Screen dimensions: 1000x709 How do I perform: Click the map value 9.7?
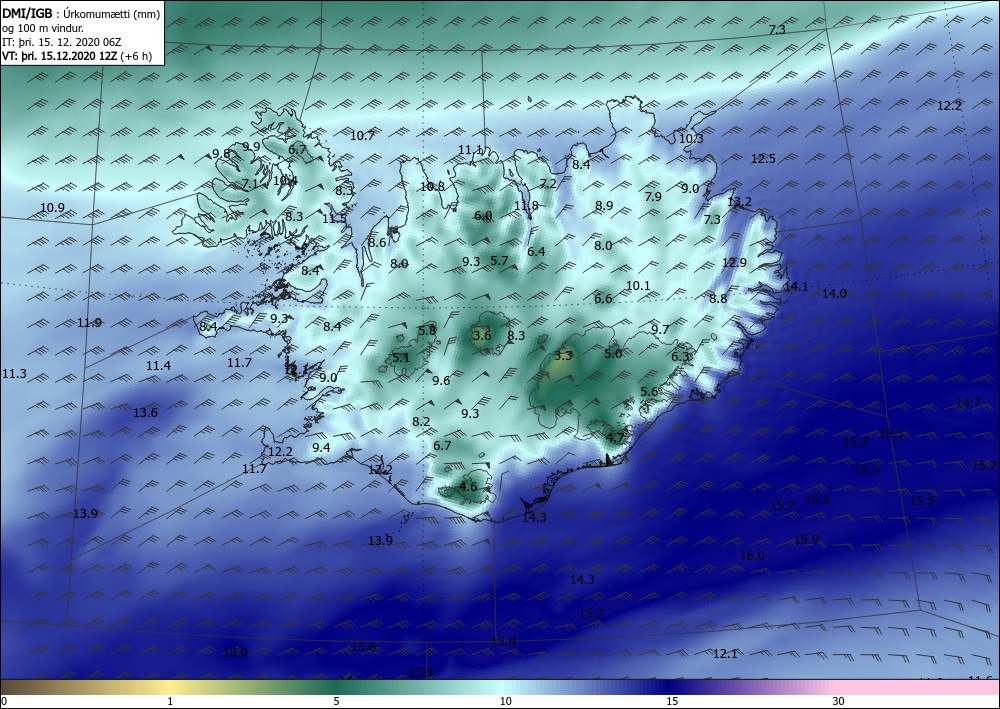click(660, 329)
